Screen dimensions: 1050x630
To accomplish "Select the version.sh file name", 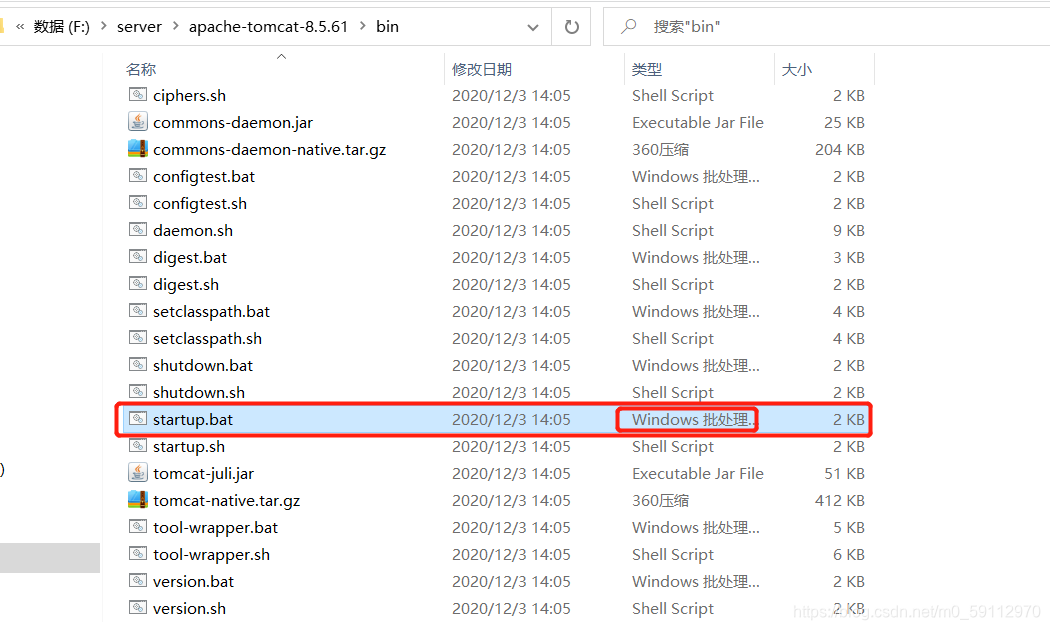I will (x=190, y=609).
